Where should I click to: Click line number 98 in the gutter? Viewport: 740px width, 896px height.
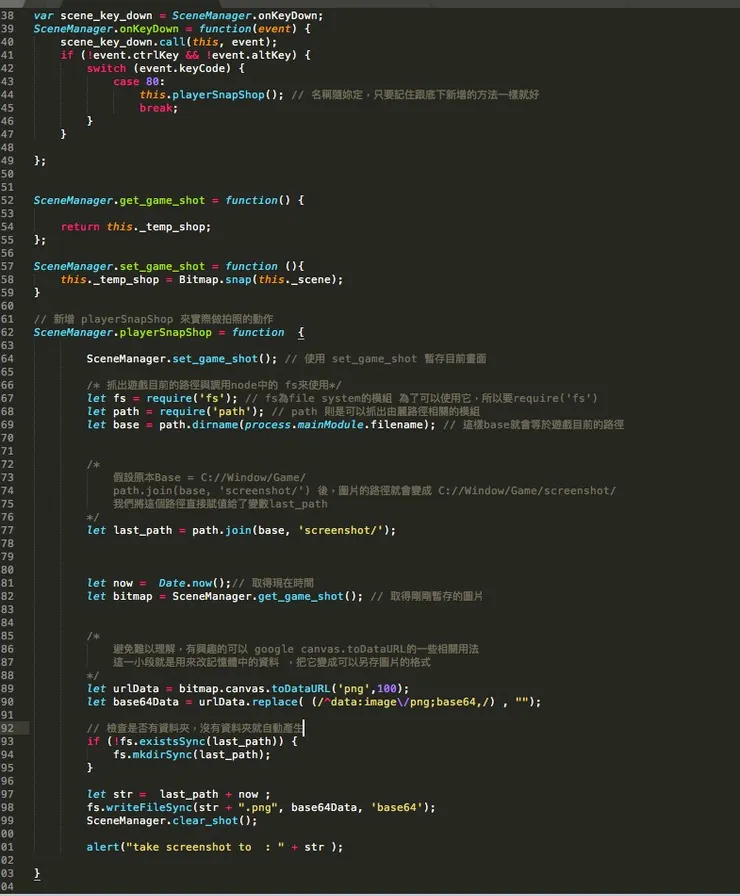click(x=8, y=807)
